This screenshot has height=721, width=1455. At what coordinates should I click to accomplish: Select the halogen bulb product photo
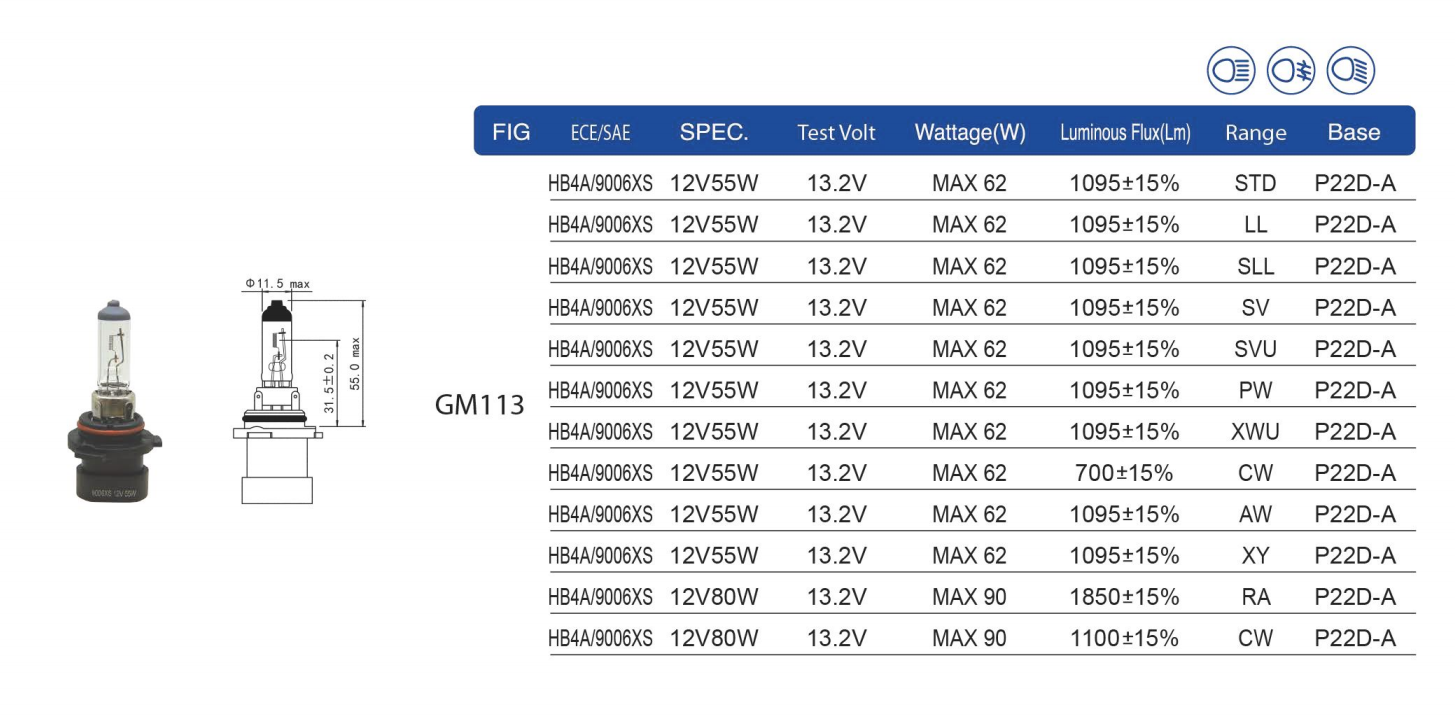click(x=114, y=400)
